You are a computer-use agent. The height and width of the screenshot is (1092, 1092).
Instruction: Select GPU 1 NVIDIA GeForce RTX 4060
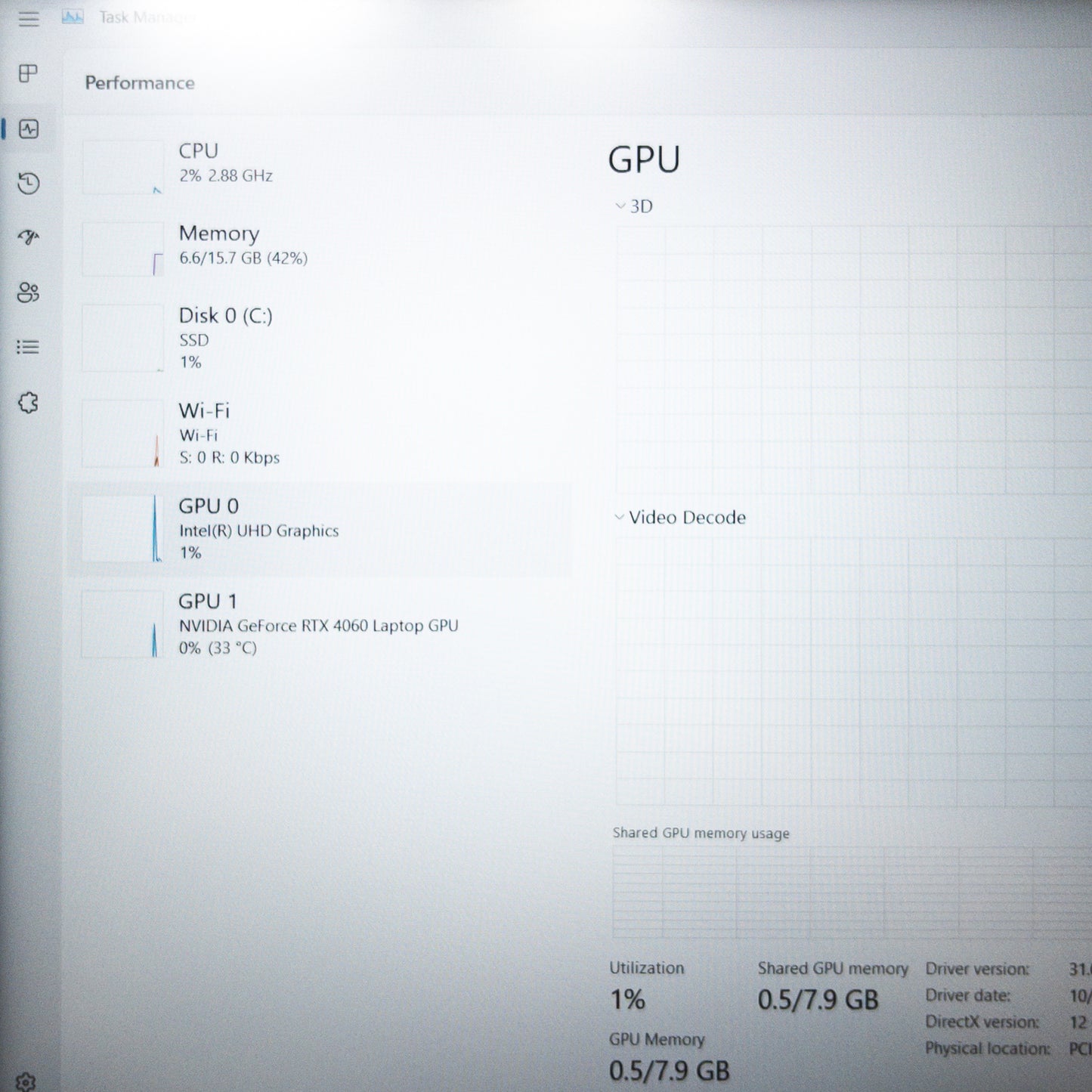click(317, 624)
